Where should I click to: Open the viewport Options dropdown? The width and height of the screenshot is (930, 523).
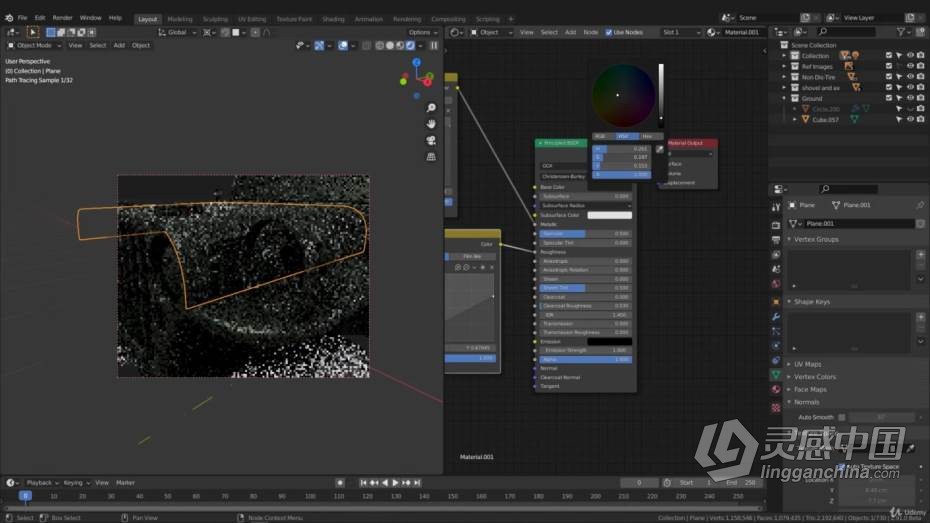pos(422,32)
